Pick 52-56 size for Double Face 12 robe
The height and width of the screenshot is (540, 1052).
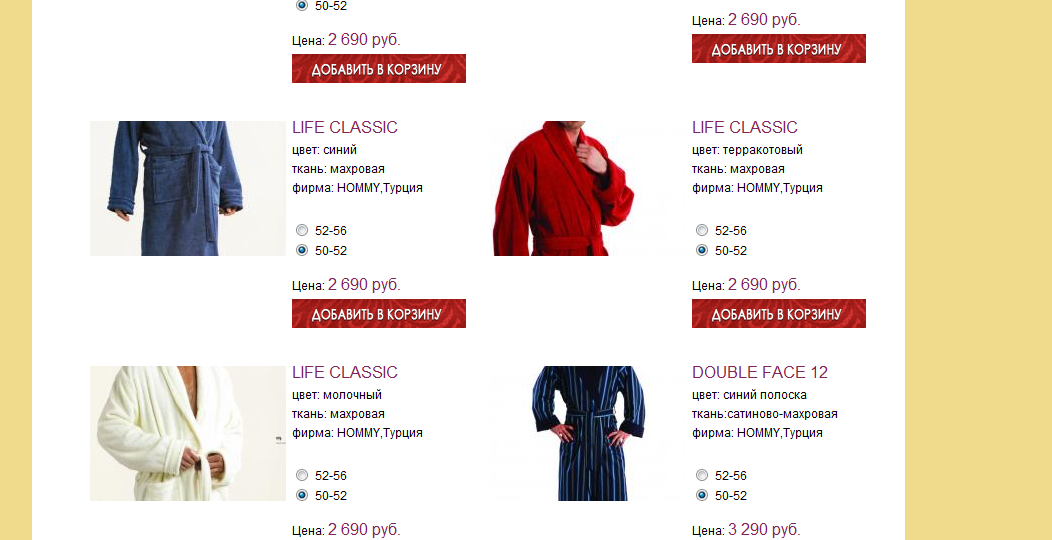click(x=702, y=475)
